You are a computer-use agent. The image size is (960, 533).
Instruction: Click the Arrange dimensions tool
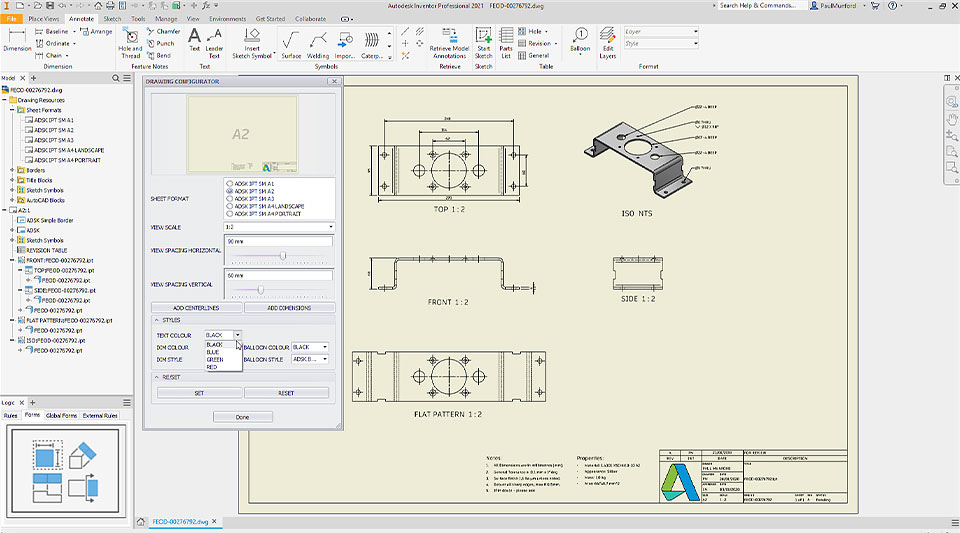pos(96,31)
